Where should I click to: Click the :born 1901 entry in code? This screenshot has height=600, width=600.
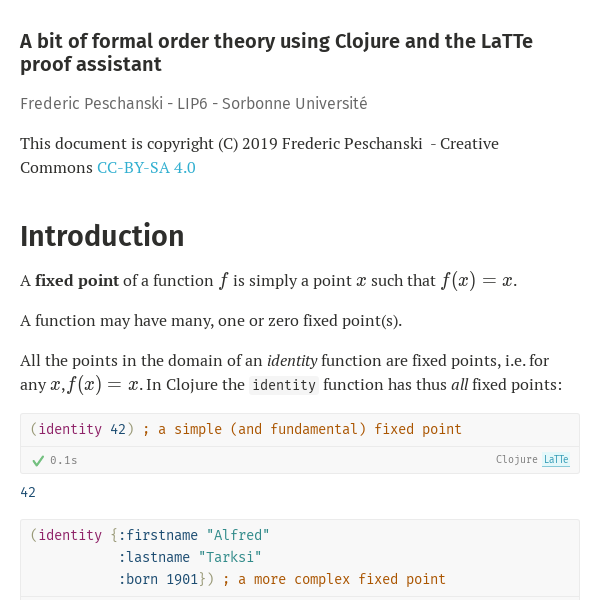pyautogui.click(x=158, y=579)
